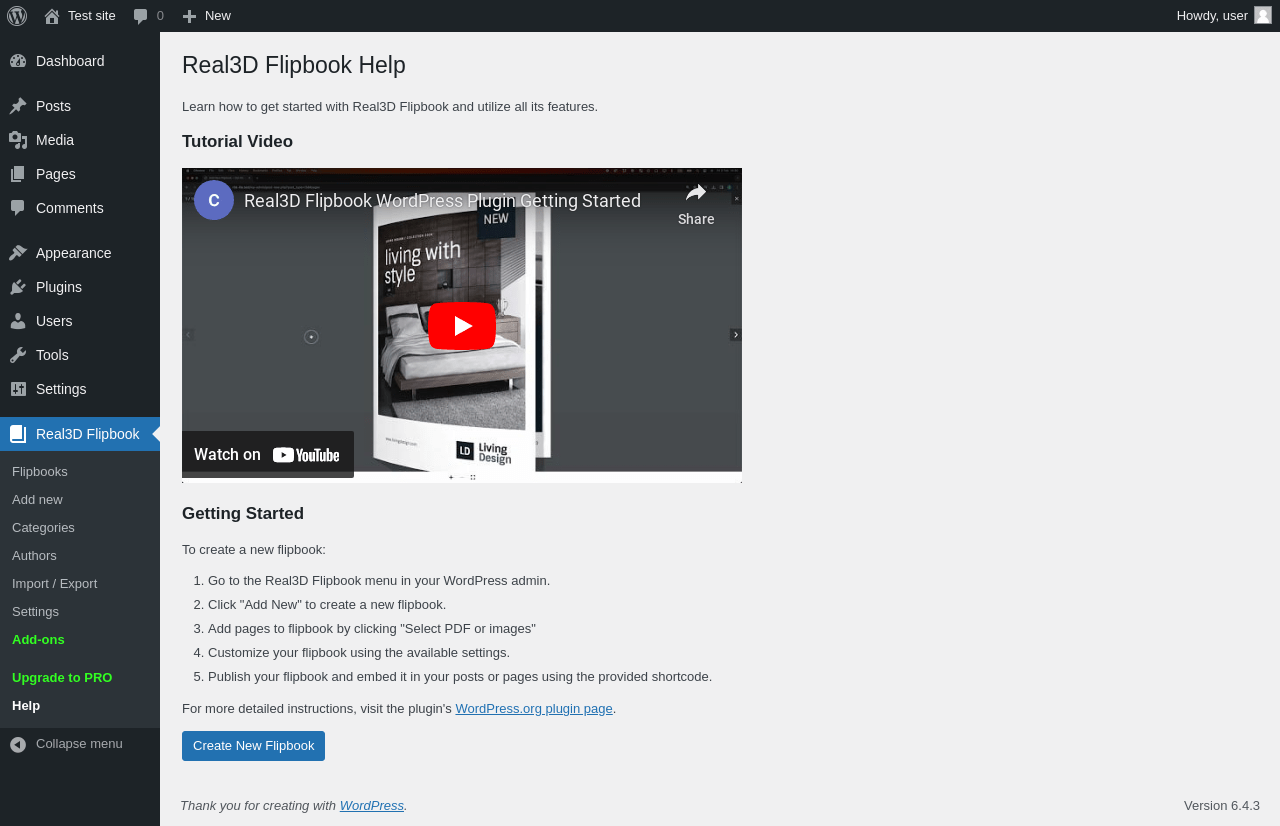Navigate to Pages
The height and width of the screenshot is (826, 1280).
point(80,174)
